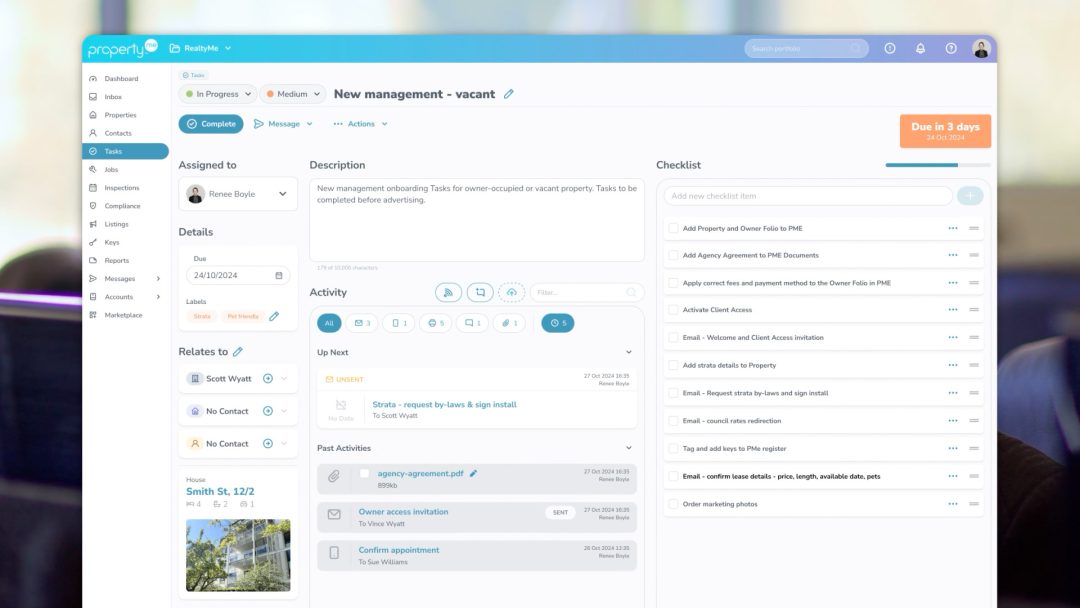Click the Smith St property photo thumbnail
This screenshot has height=608, width=1080.
coord(238,555)
